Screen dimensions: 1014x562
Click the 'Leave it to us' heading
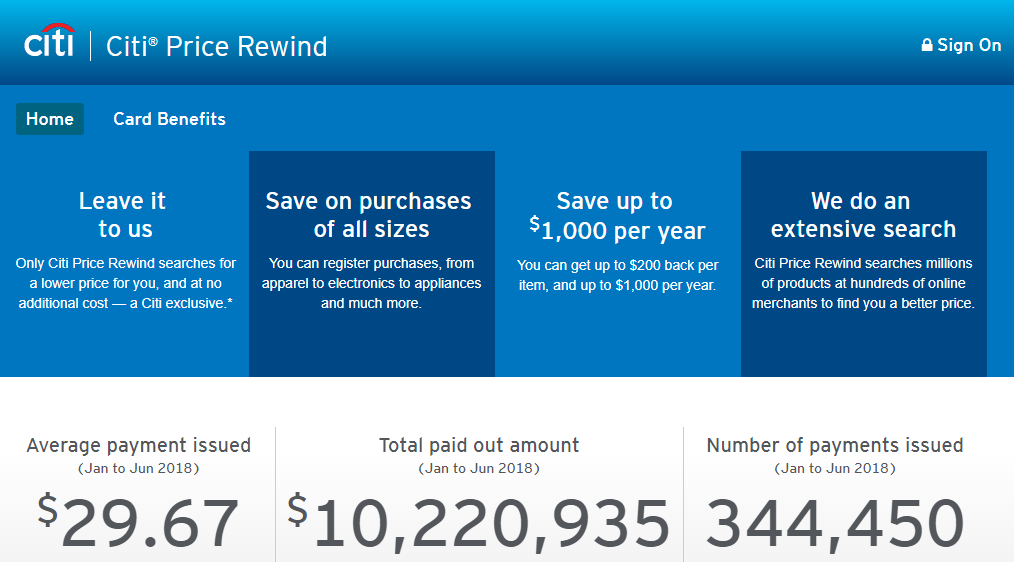click(123, 215)
